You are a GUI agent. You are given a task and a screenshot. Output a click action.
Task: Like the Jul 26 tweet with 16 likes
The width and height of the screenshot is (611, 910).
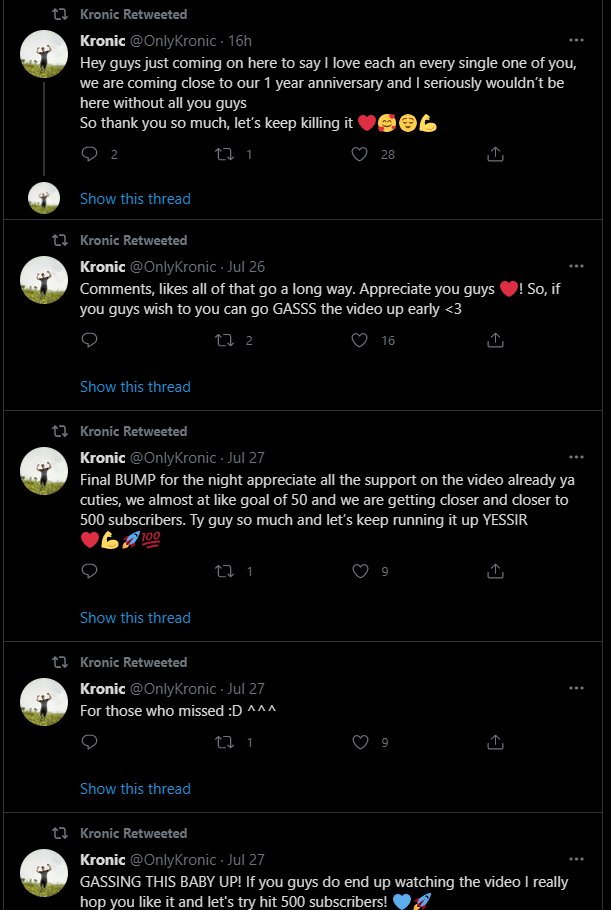pos(360,340)
